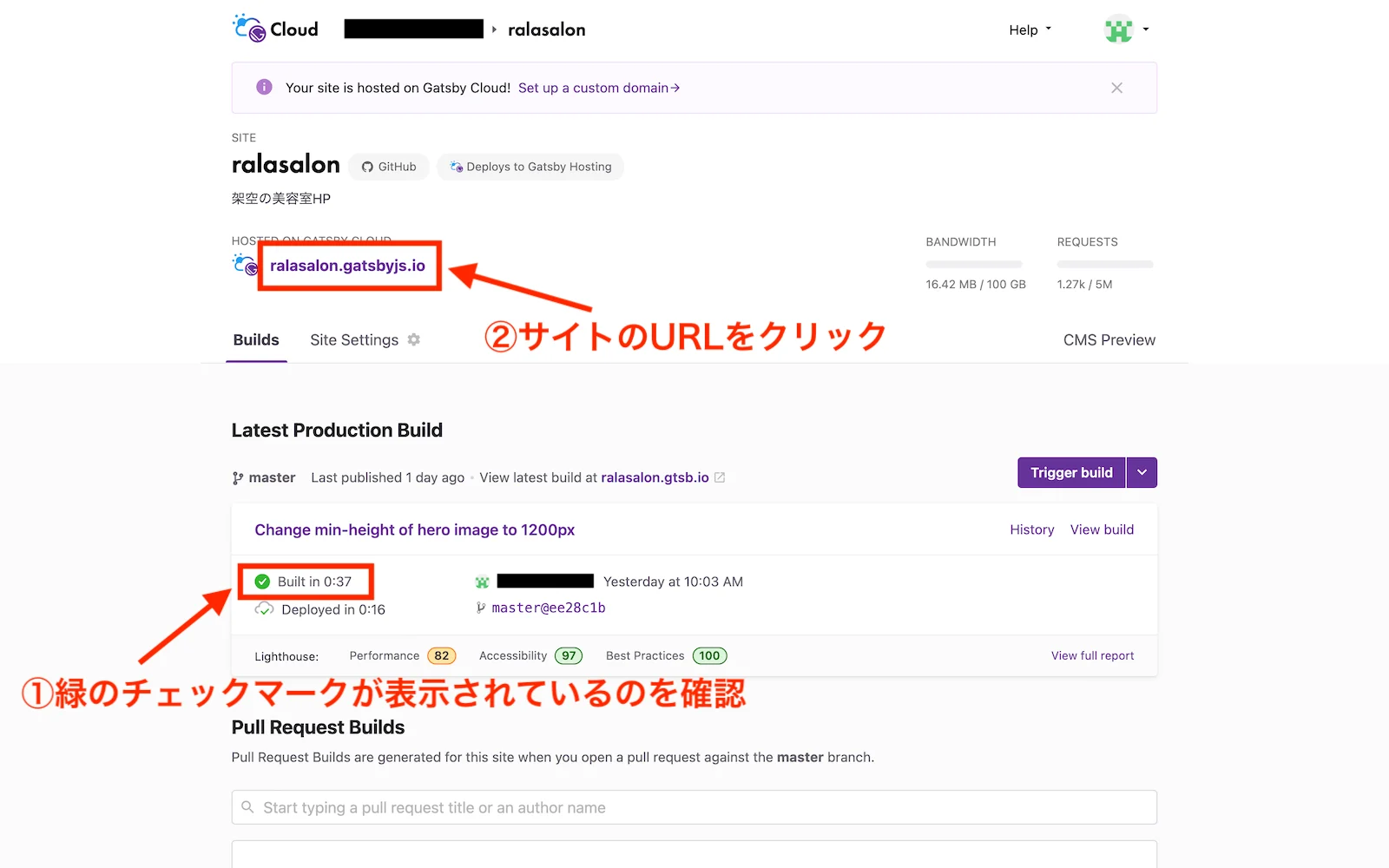Open the build History link
Image resolution: width=1389 pixels, height=868 pixels.
pyautogui.click(x=1032, y=529)
